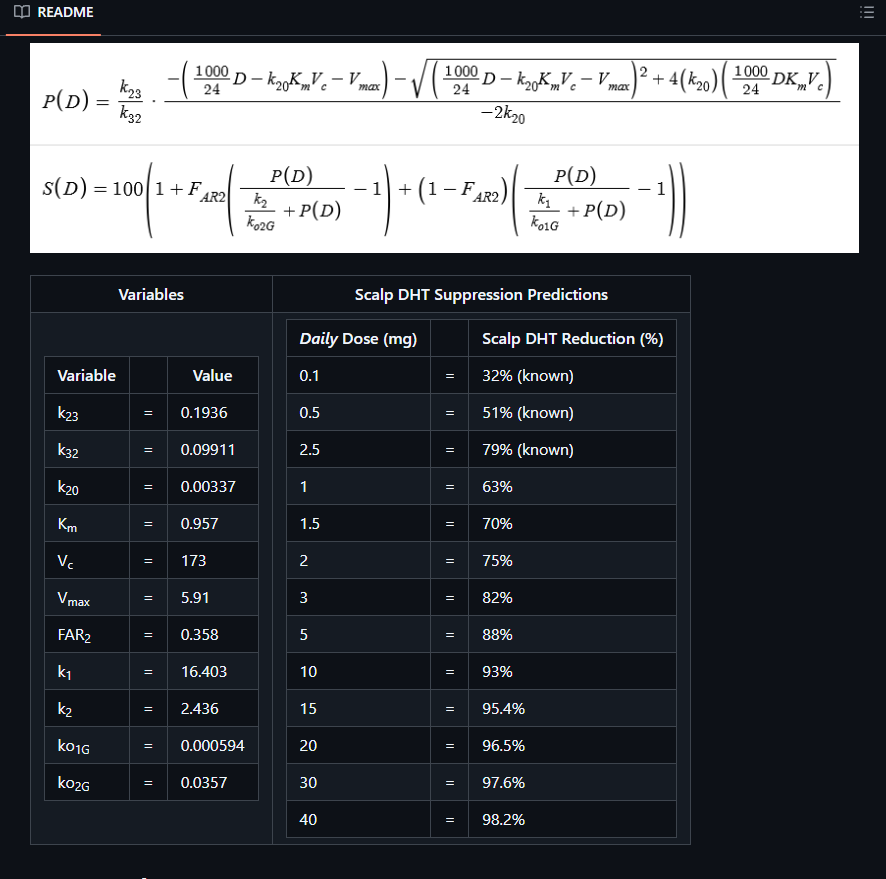Image resolution: width=886 pixels, height=879 pixels.
Task: Click the Variables table header
Action: pos(151,294)
